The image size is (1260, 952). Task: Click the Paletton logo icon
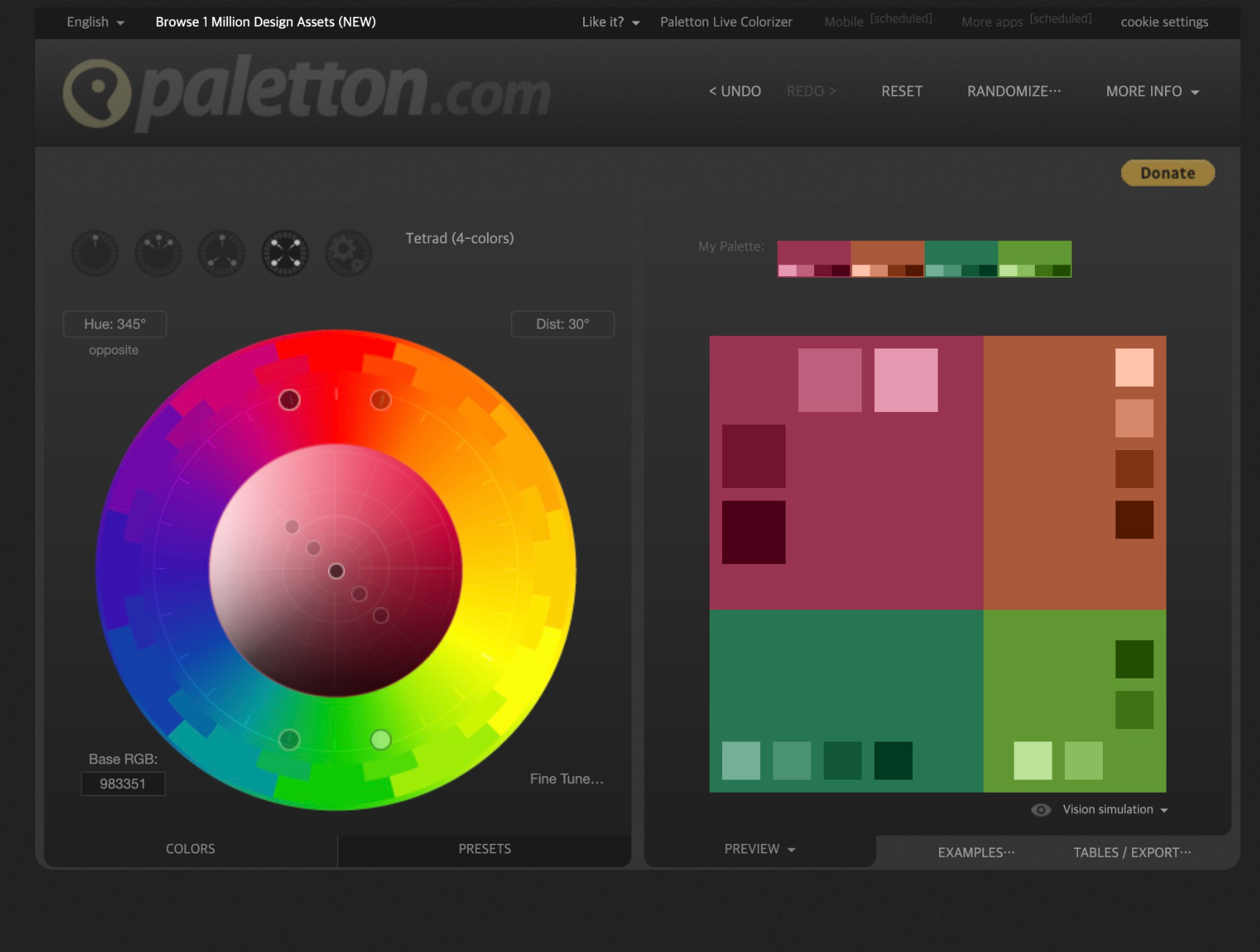pyautogui.click(x=96, y=94)
